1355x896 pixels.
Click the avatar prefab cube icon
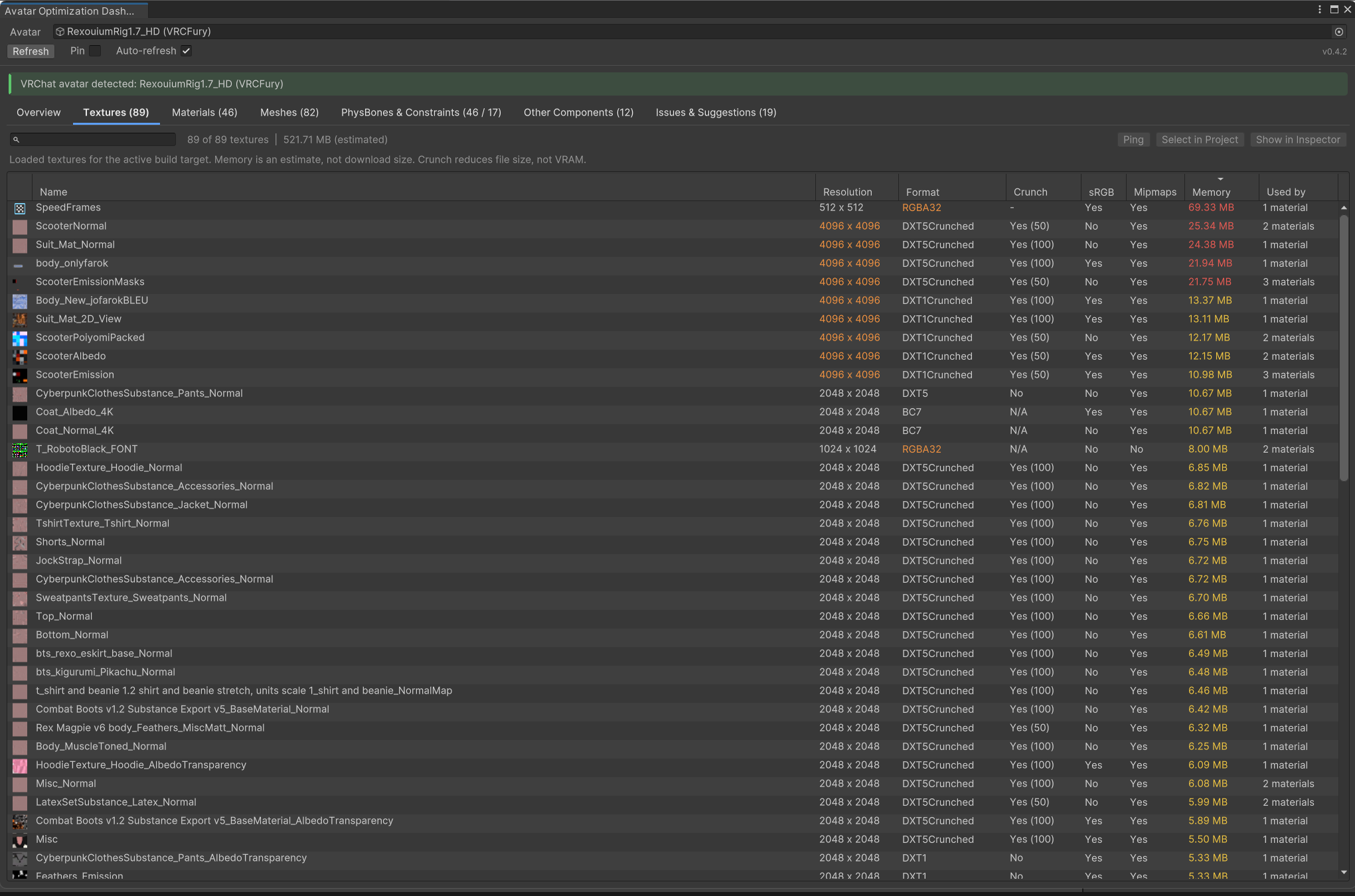coord(60,32)
